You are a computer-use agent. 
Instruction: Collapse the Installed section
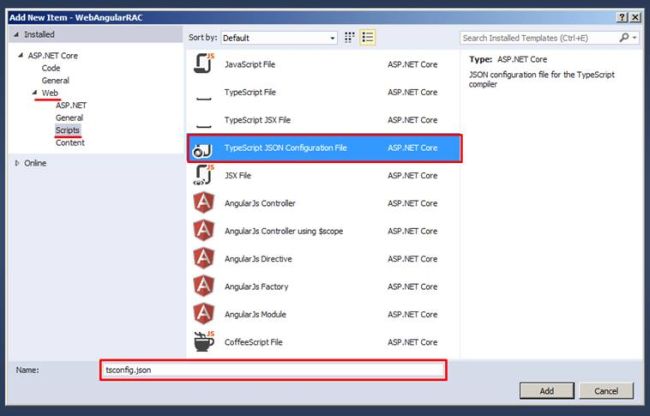point(16,34)
